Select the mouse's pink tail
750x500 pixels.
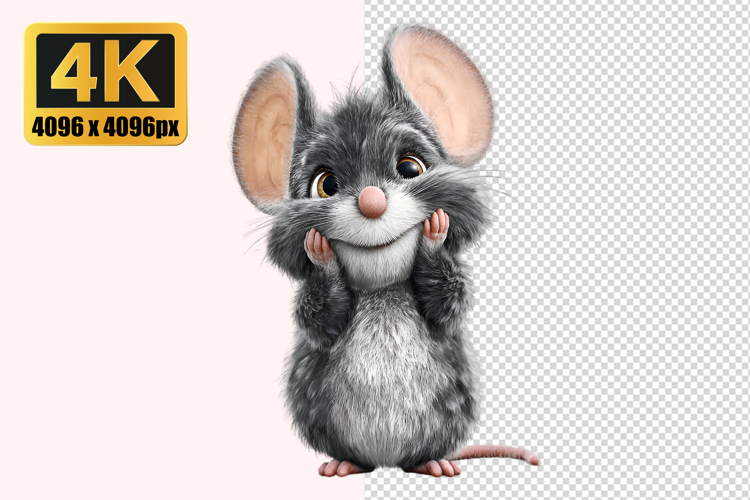click(x=500, y=453)
